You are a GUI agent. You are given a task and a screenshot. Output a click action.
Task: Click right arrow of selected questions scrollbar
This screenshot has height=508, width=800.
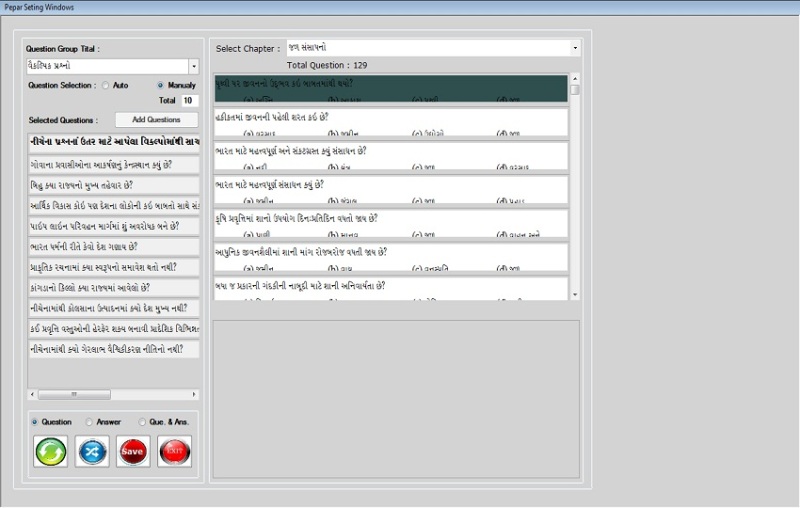(194, 395)
